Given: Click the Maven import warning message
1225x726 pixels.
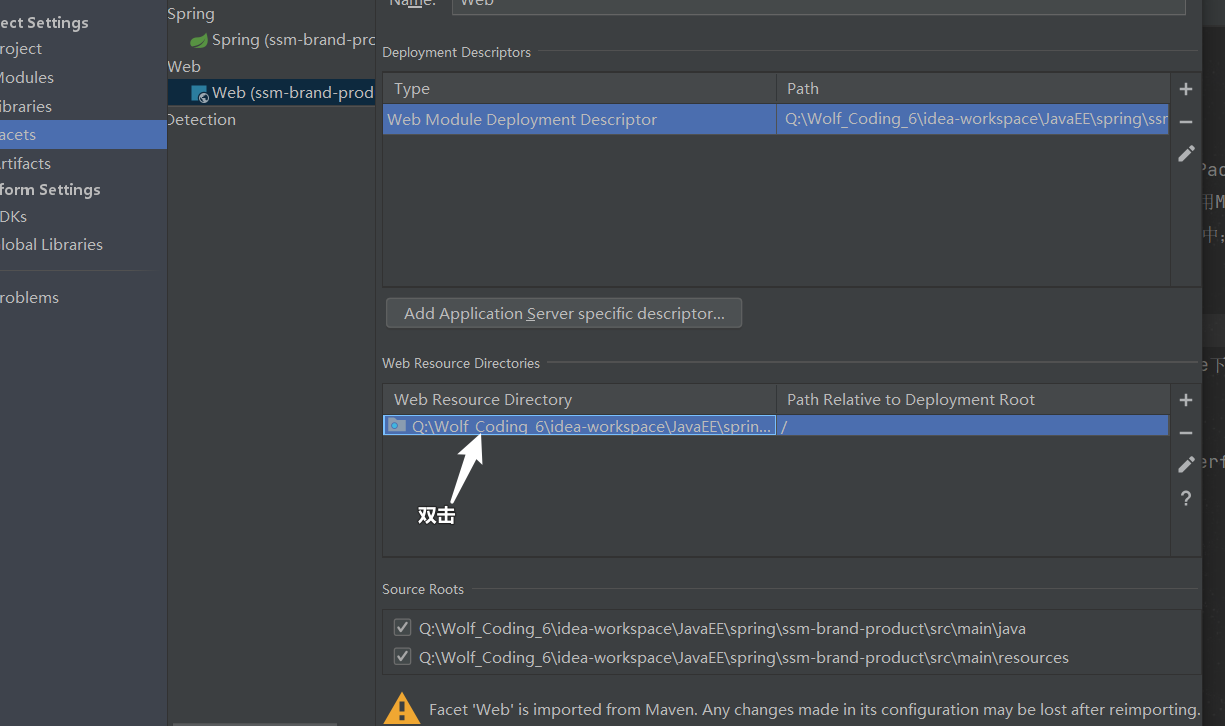Looking at the screenshot, I should [x=814, y=709].
